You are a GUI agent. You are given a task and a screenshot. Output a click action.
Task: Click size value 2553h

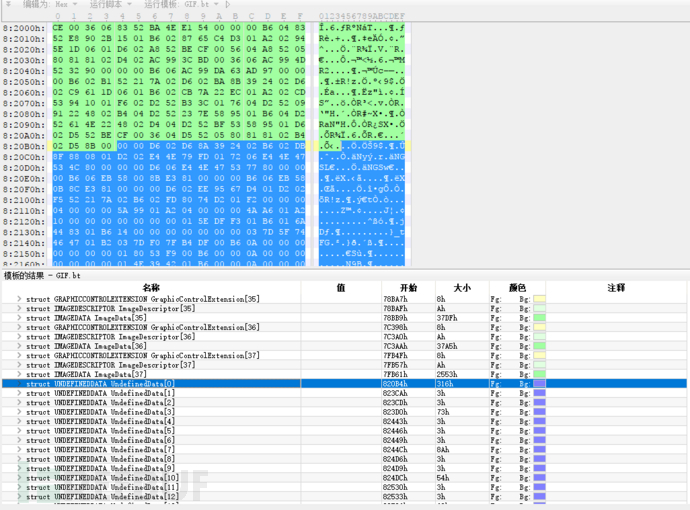(447, 374)
